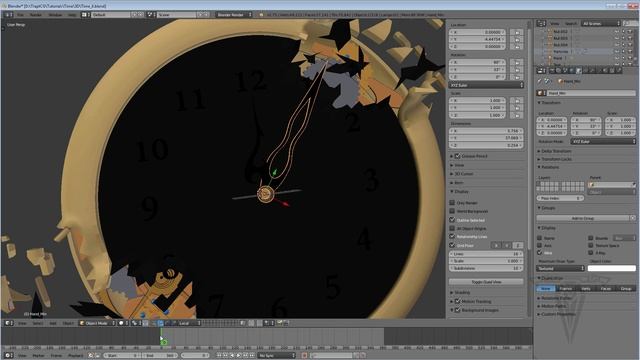Open the Object properties tab
Screen dimensions: 640x360
click(578, 71)
